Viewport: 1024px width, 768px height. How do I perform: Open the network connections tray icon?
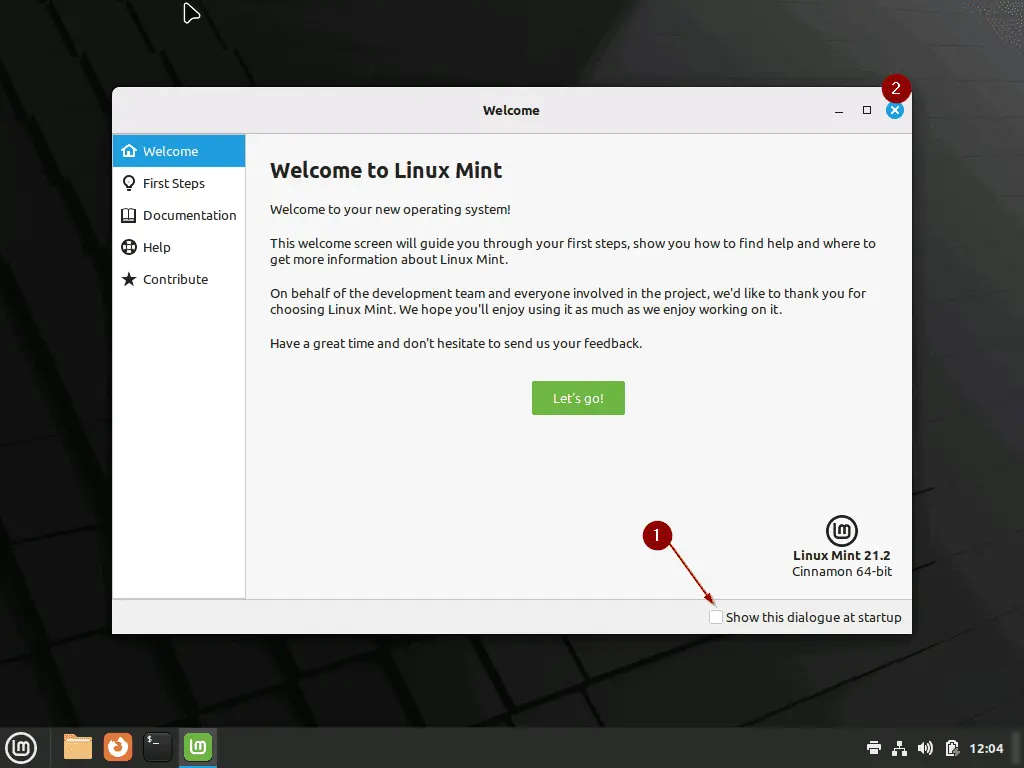tap(899, 748)
